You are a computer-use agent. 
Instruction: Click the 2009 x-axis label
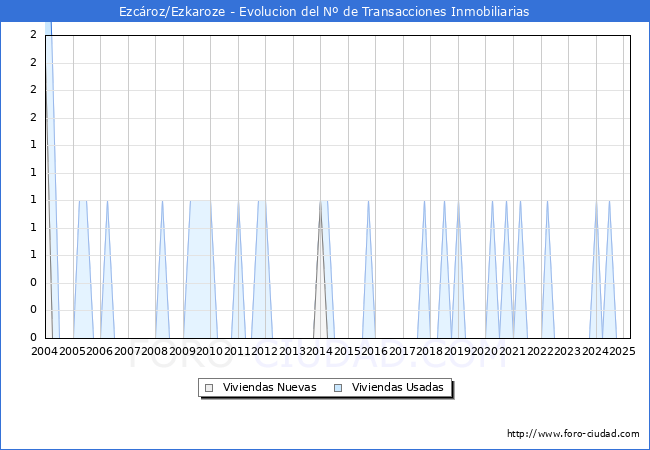(x=182, y=351)
